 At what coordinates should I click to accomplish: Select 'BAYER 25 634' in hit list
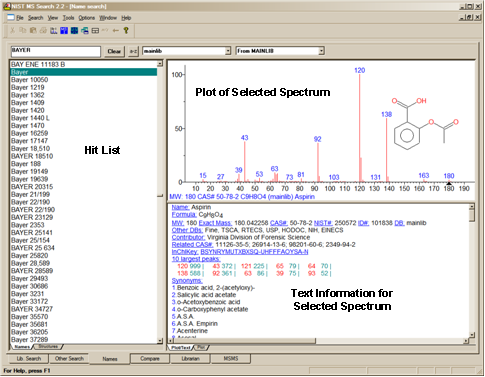pyautogui.click(x=83, y=248)
